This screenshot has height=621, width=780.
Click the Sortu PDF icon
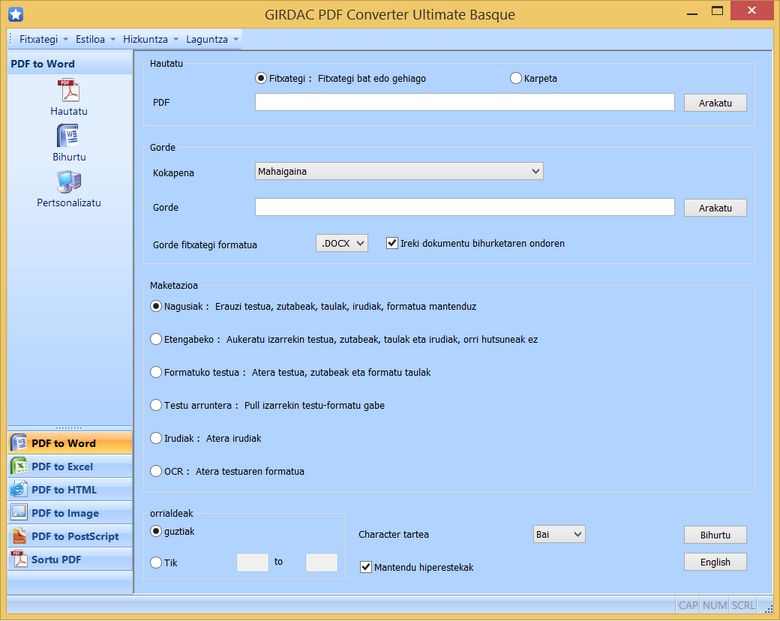[x=19, y=559]
